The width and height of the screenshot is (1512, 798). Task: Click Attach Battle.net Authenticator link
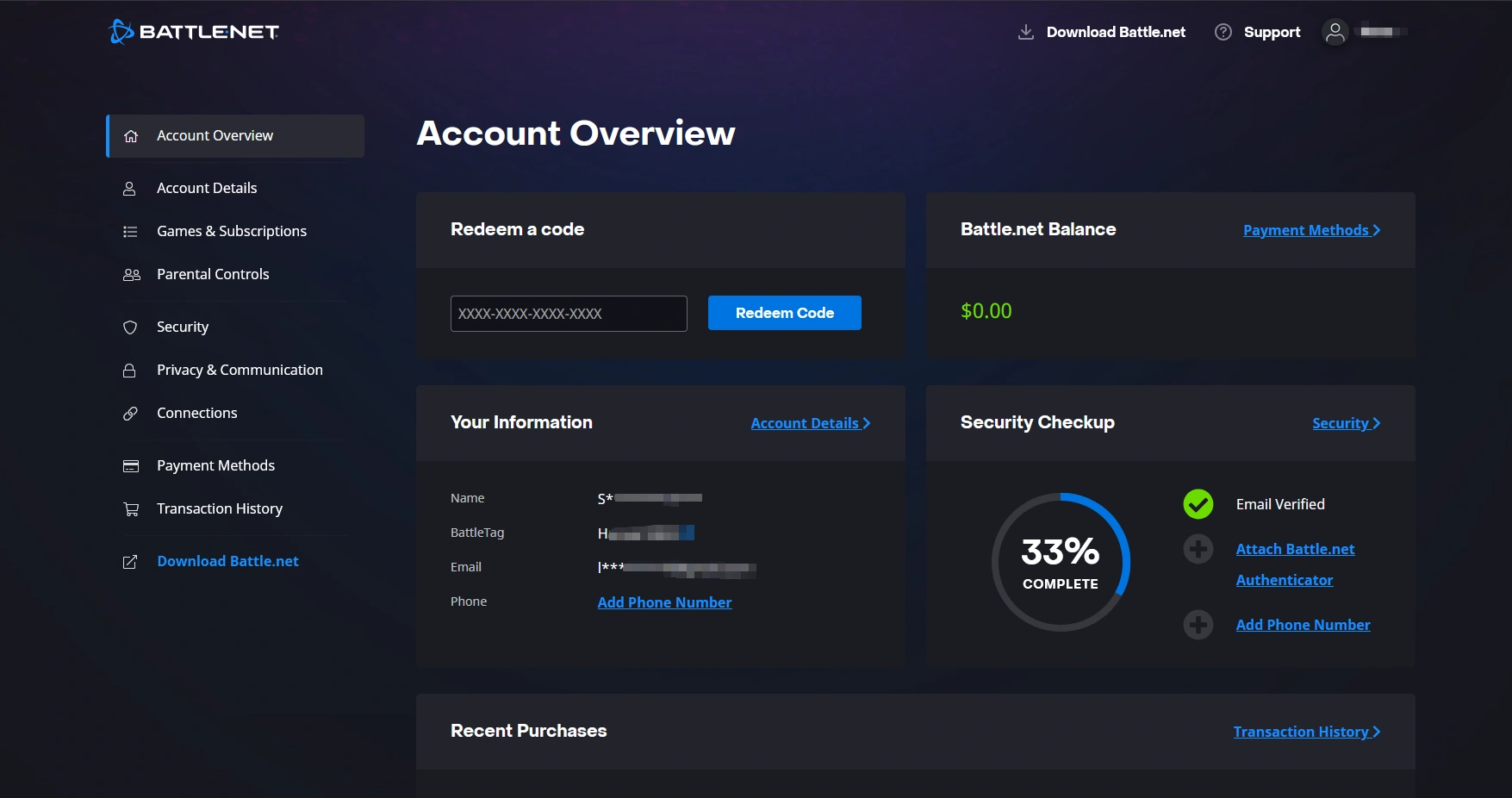tap(1295, 564)
